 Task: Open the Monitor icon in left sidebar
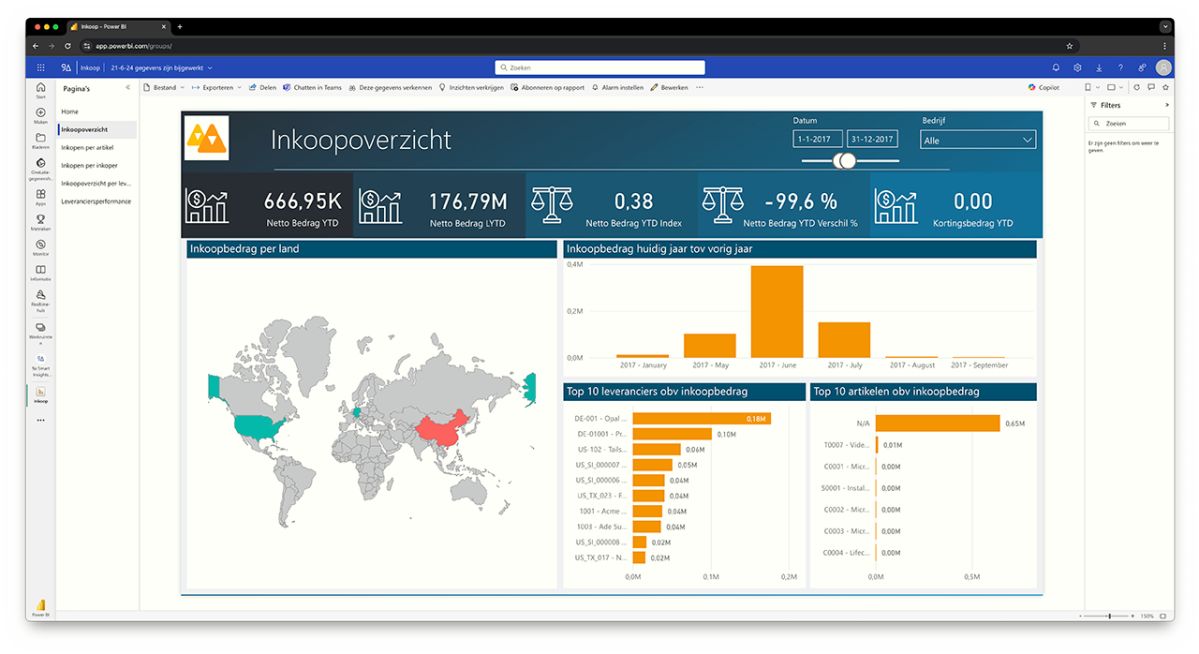click(x=41, y=246)
